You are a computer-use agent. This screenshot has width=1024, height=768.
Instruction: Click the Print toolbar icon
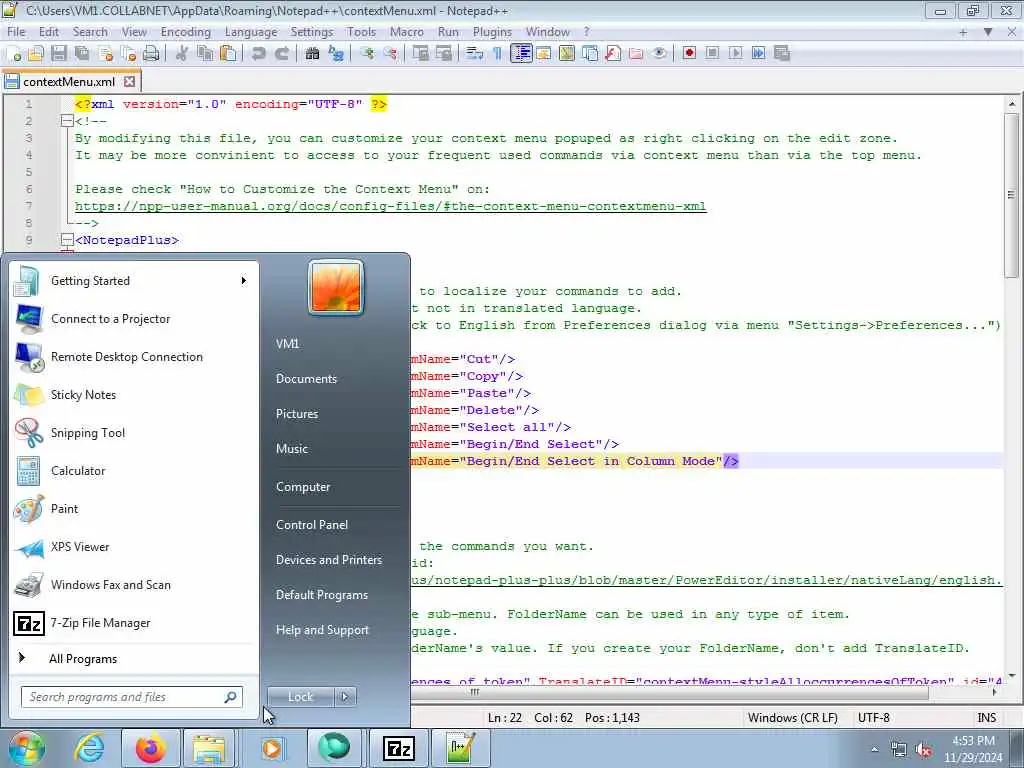pyautogui.click(x=151, y=54)
